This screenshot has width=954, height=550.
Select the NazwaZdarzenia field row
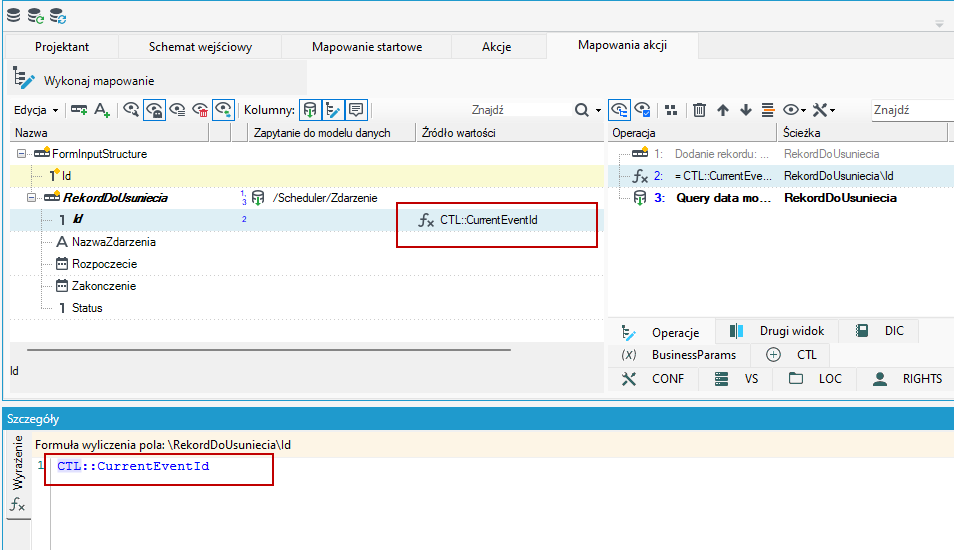(x=307, y=242)
